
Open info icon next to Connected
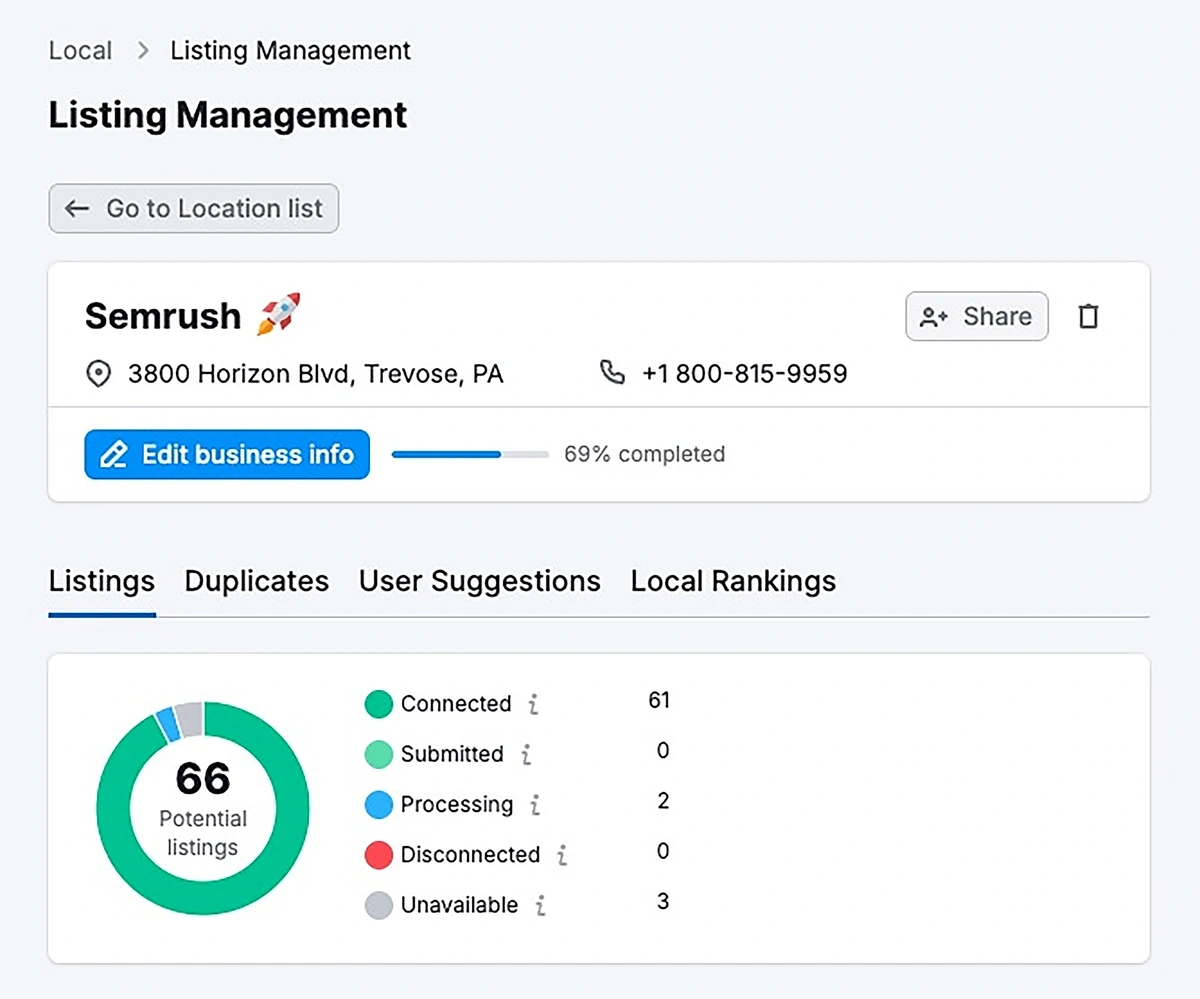(x=533, y=705)
